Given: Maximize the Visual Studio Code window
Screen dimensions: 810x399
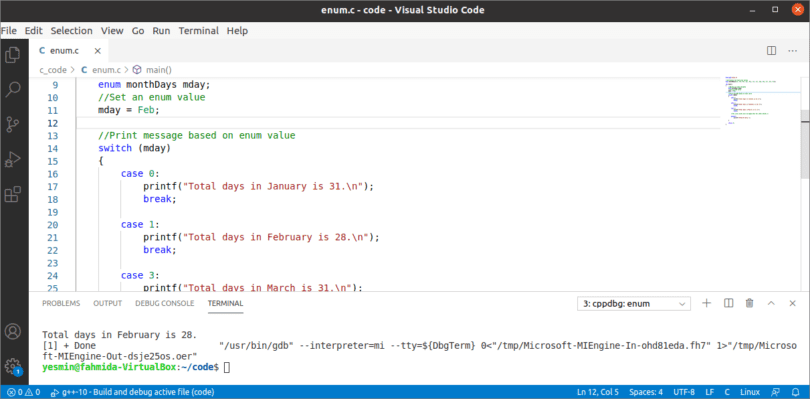Looking at the screenshot, I should pos(775,9).
